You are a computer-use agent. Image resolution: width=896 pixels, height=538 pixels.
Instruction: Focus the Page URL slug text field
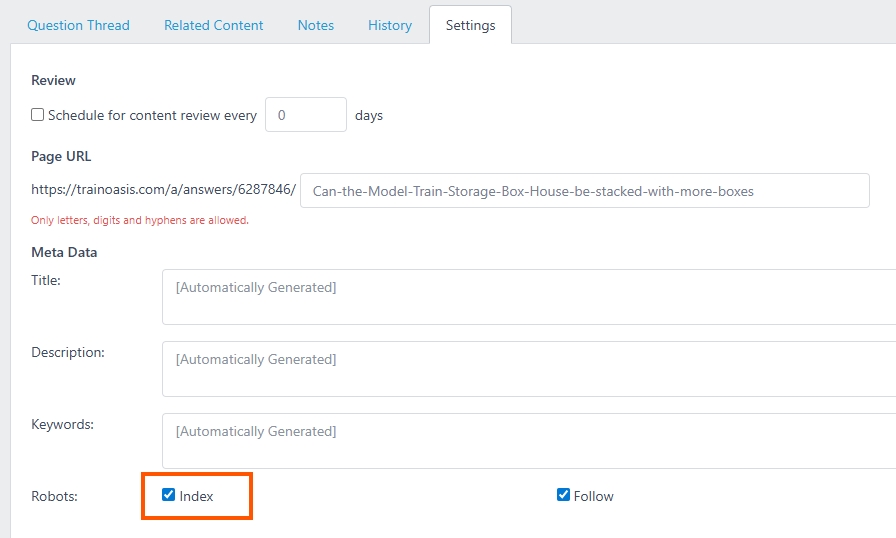point(584,191)
